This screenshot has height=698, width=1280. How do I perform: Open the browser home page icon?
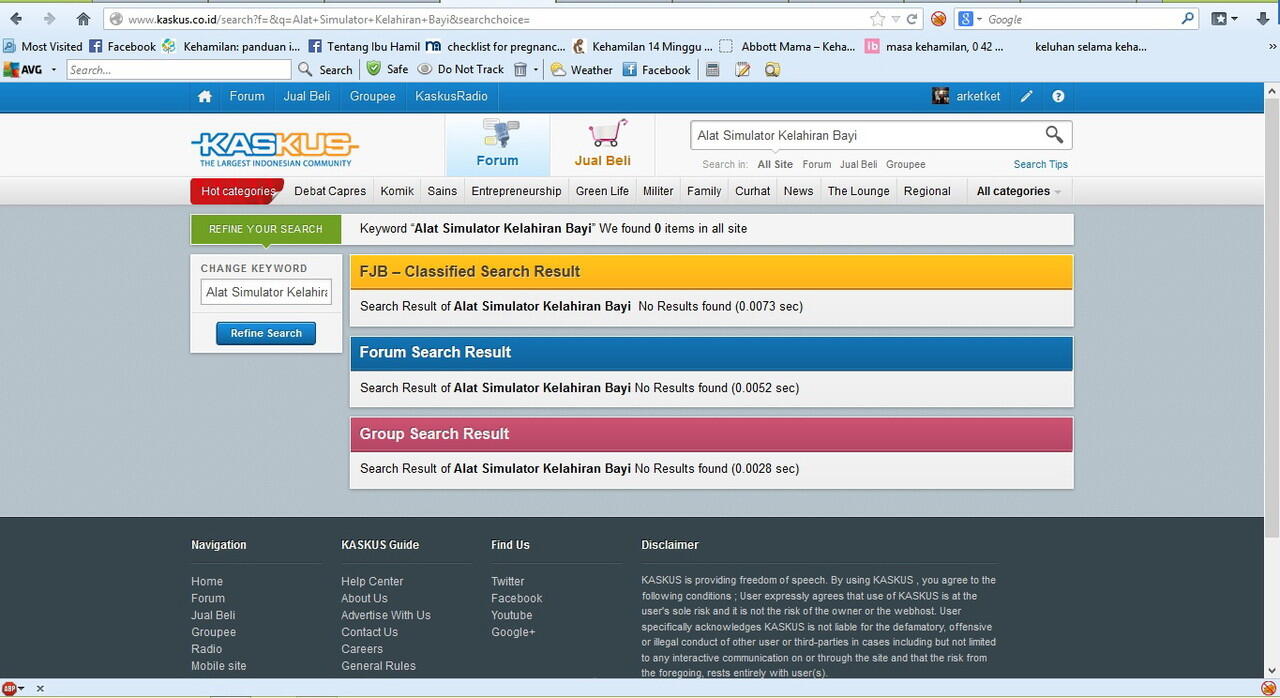coord(83,19)
